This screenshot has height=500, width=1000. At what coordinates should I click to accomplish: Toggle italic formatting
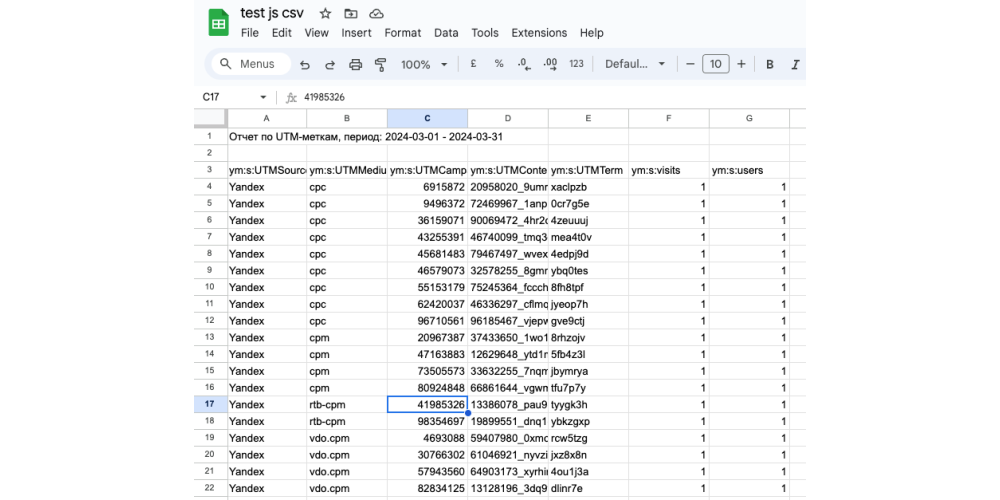pyautogui.click(x=795, y=64)
